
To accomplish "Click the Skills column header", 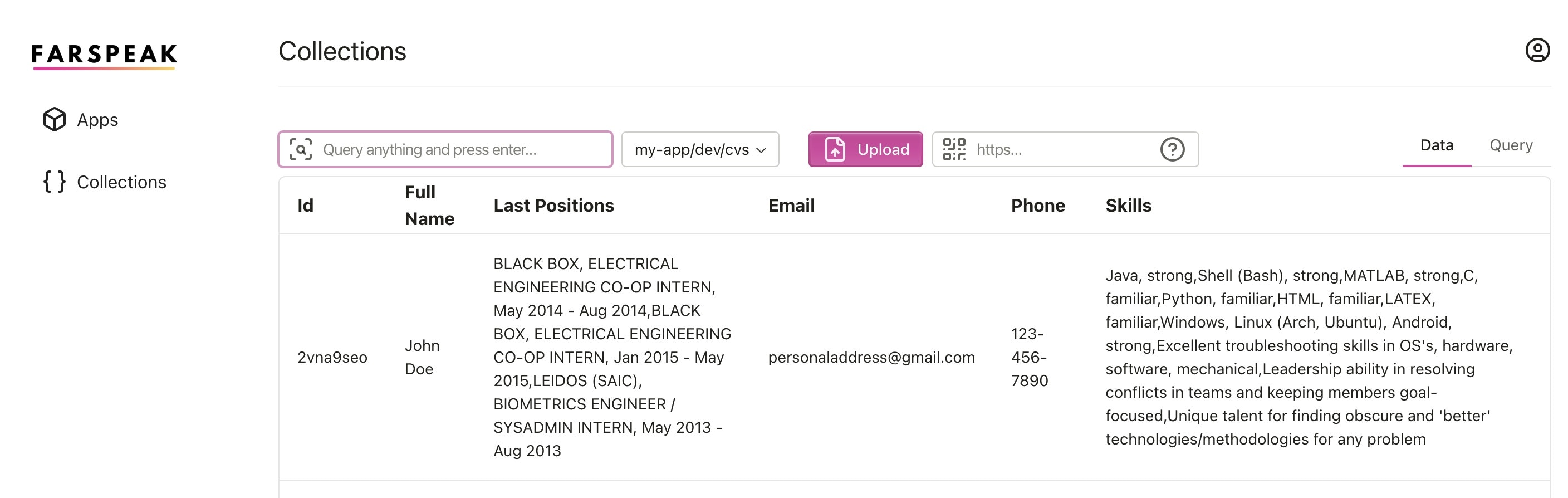I will 1128,206.
